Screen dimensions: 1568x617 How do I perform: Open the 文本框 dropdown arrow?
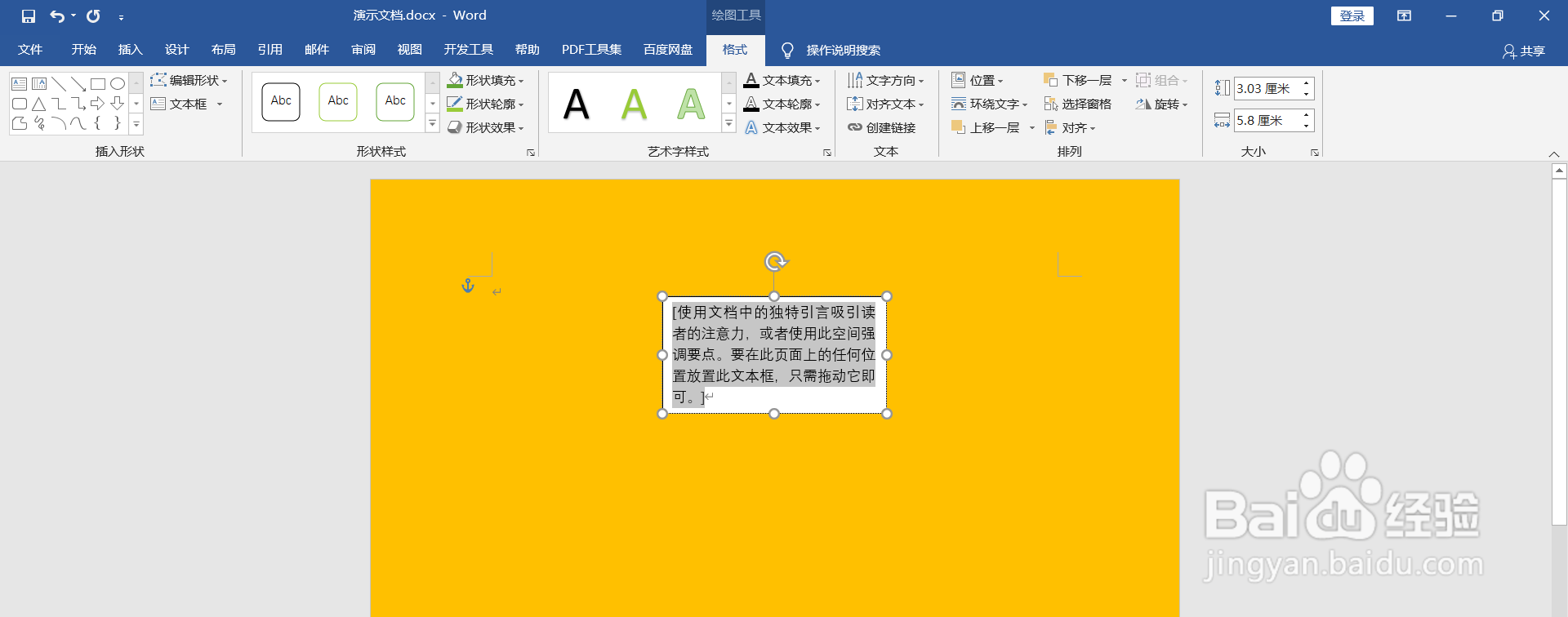click(220, 104)
